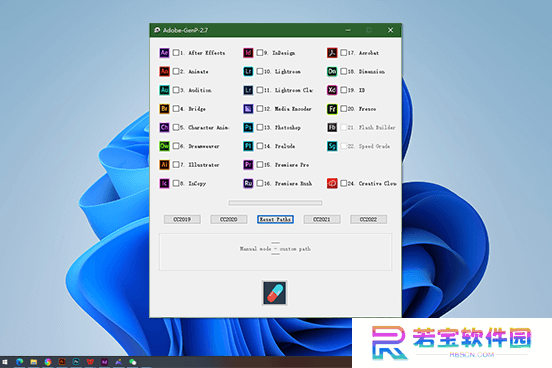552x368 pixels.
Task: Tick the Fresco checkbox
Action: point(344,109)
